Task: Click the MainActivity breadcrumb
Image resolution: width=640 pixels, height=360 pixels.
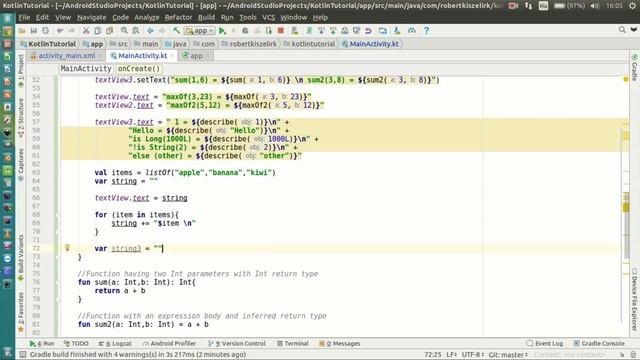Action: point(86,69)
